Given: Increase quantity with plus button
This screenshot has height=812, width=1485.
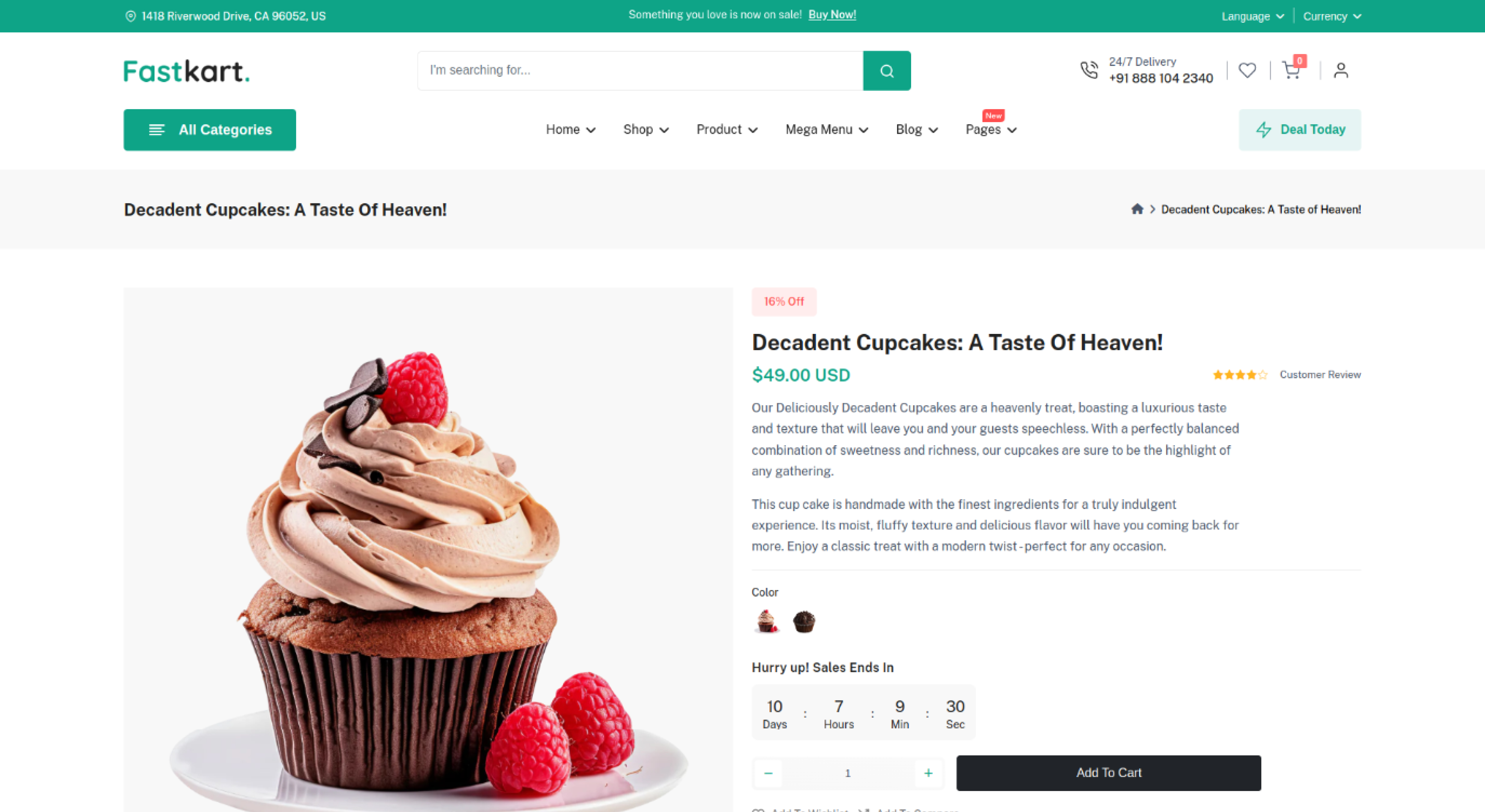Looking at the screenshot, I should pos(928,773).
